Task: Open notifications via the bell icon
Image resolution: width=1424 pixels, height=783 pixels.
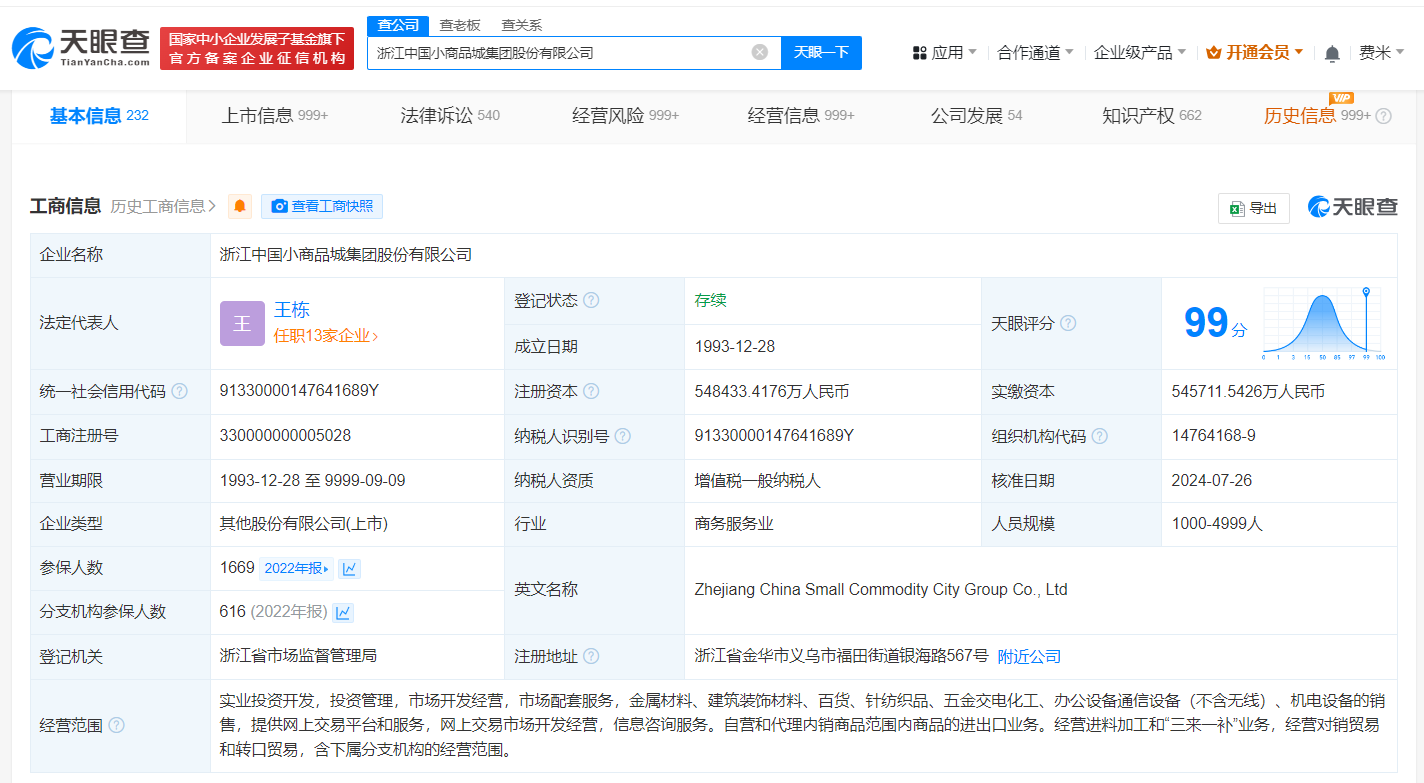Action: coord(1332,52)
